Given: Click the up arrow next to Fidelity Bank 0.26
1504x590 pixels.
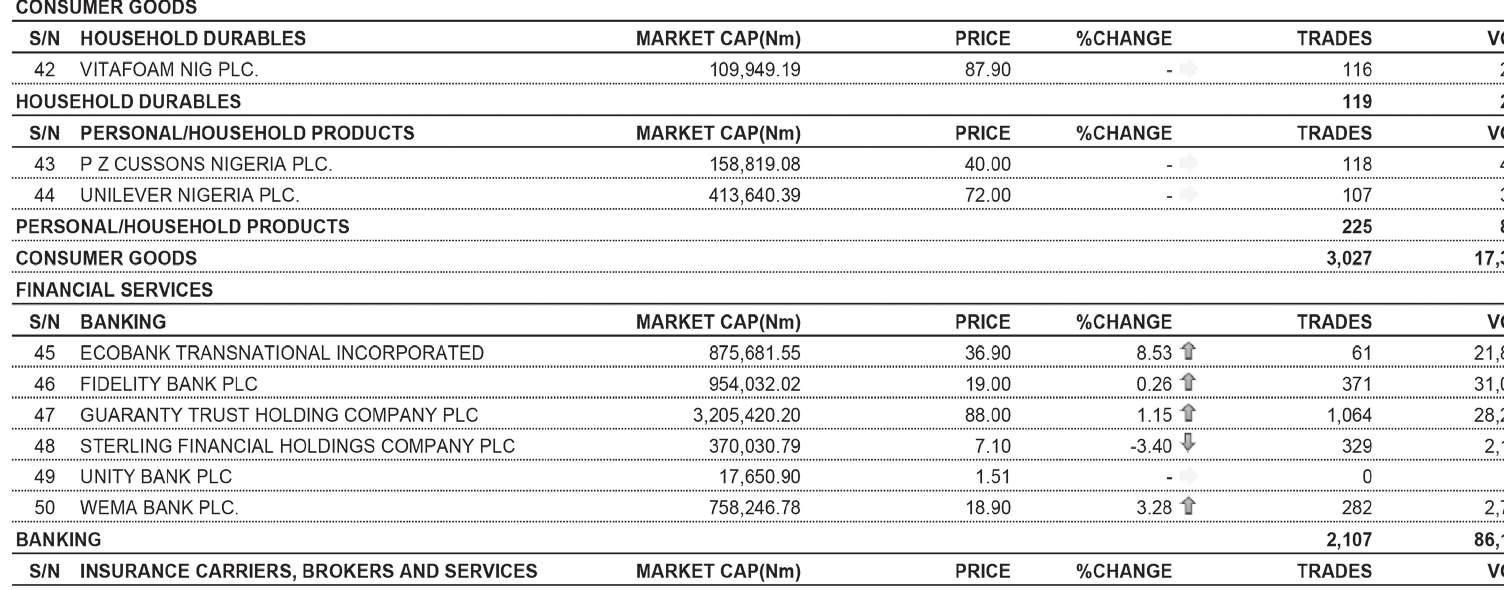Looking at the screenshot, I should point(1188,382).
